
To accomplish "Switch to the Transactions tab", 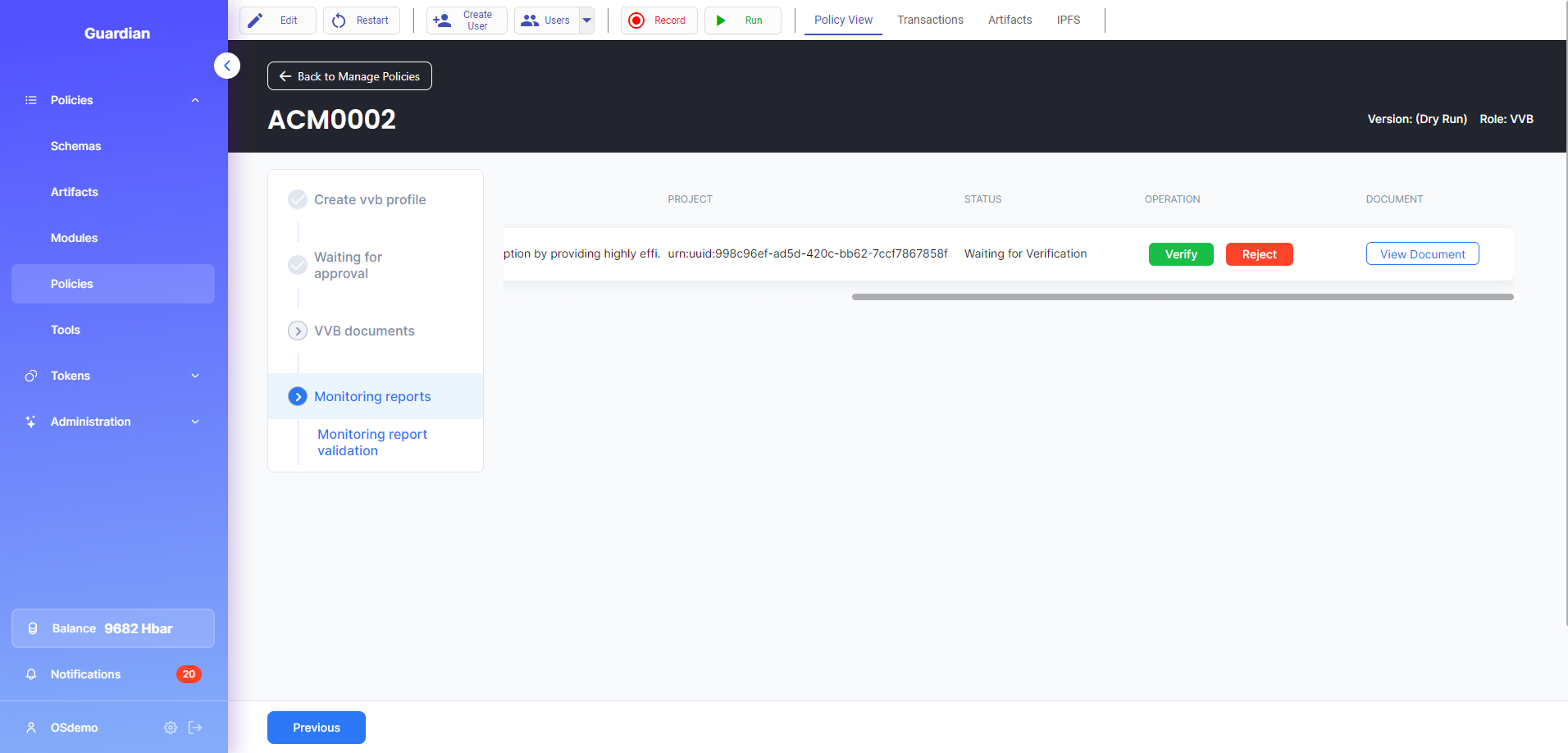I will coord(930,20).
